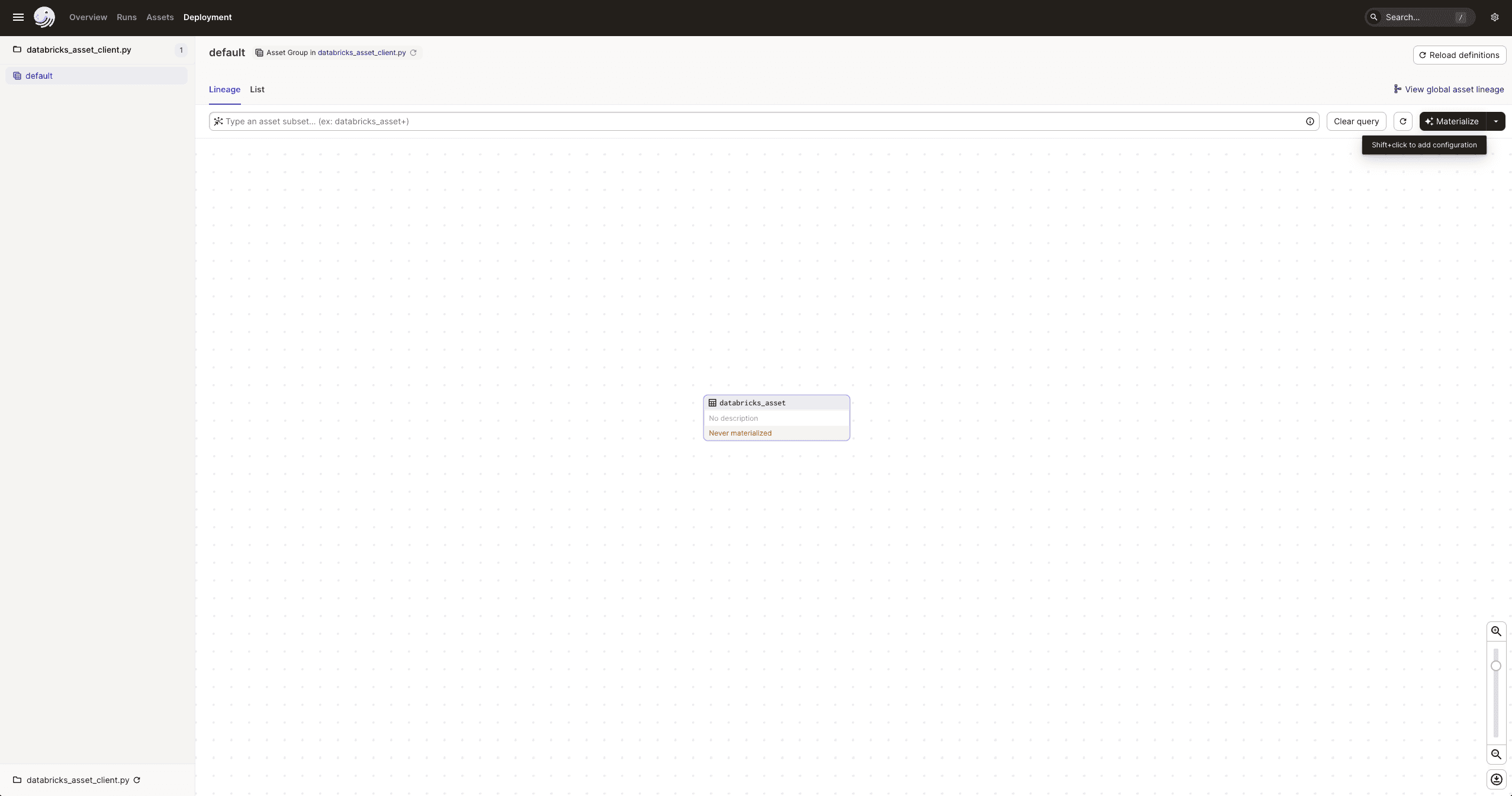Click the info icon beside query input
The width and height of the screenshot is (1512, 796).
click(1310, 121)
